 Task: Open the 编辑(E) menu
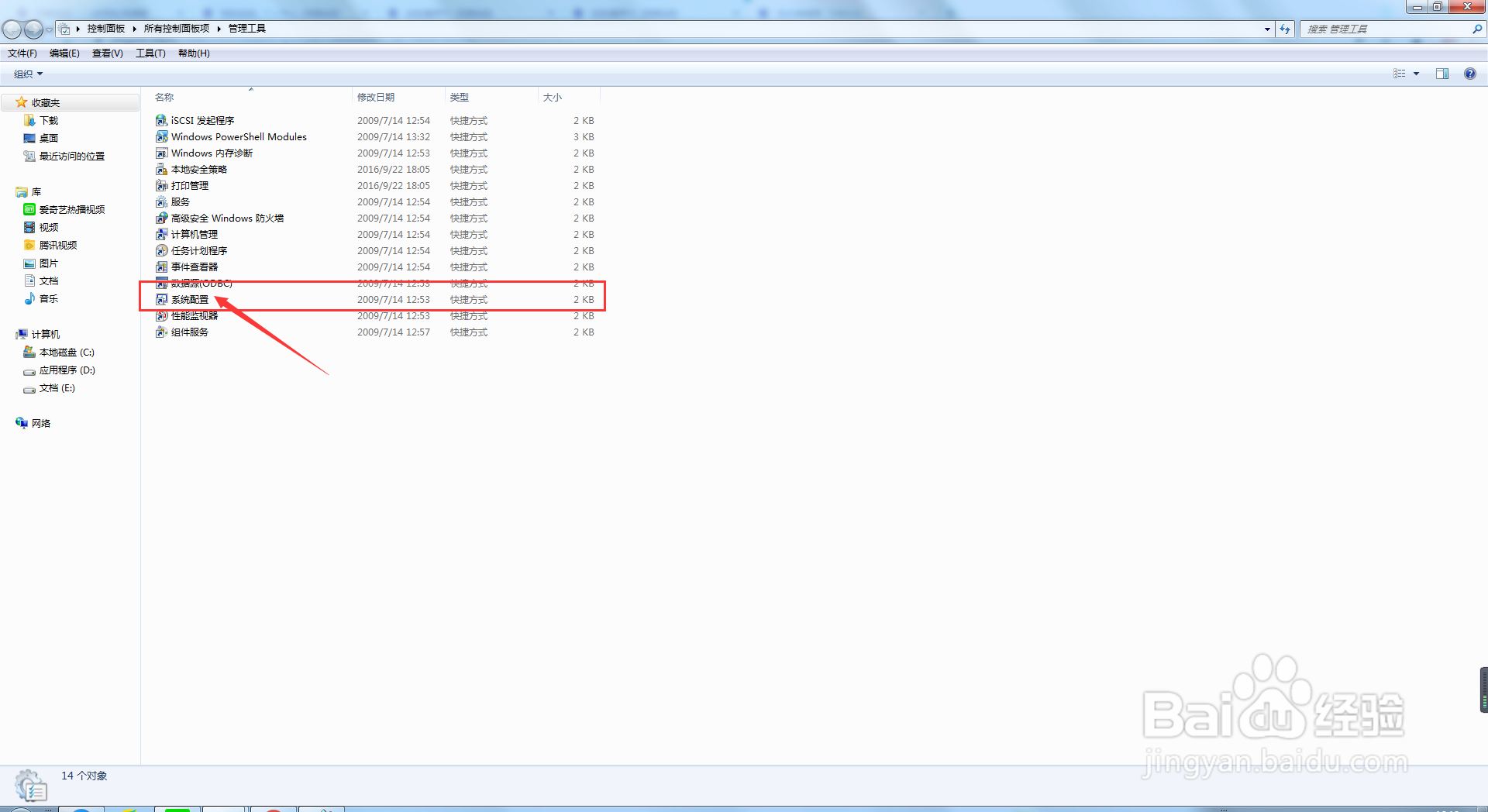point(64,53)
